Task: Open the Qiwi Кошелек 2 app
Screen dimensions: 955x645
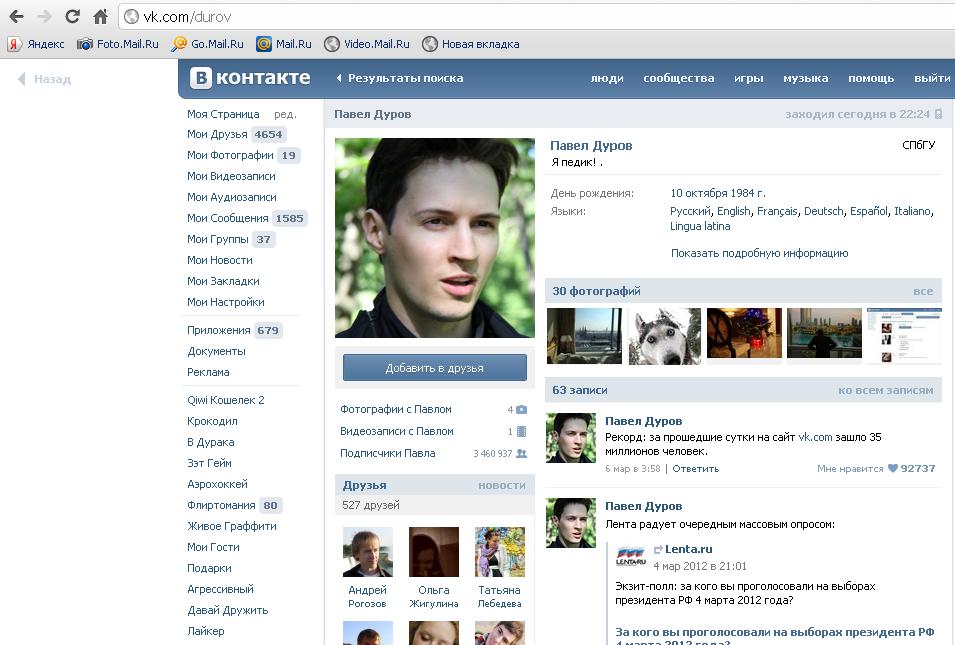Action: click(226, 400)
